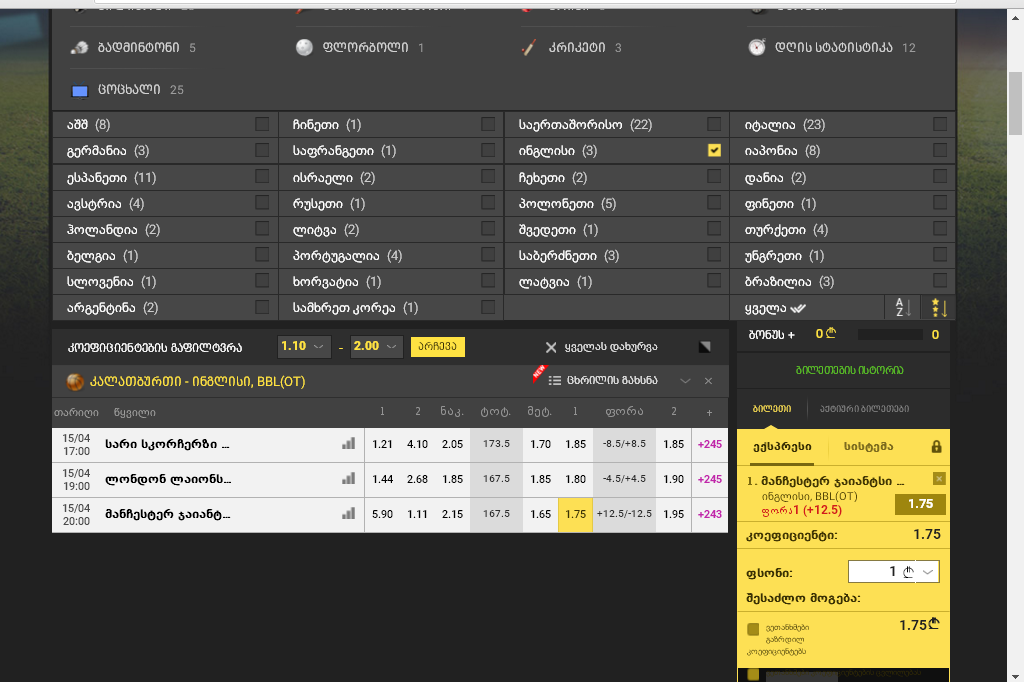Open statistics chart icon for ლონდონ ლაიონს
This screenshot has height=682, width=1024.
[x=348, y=479]
